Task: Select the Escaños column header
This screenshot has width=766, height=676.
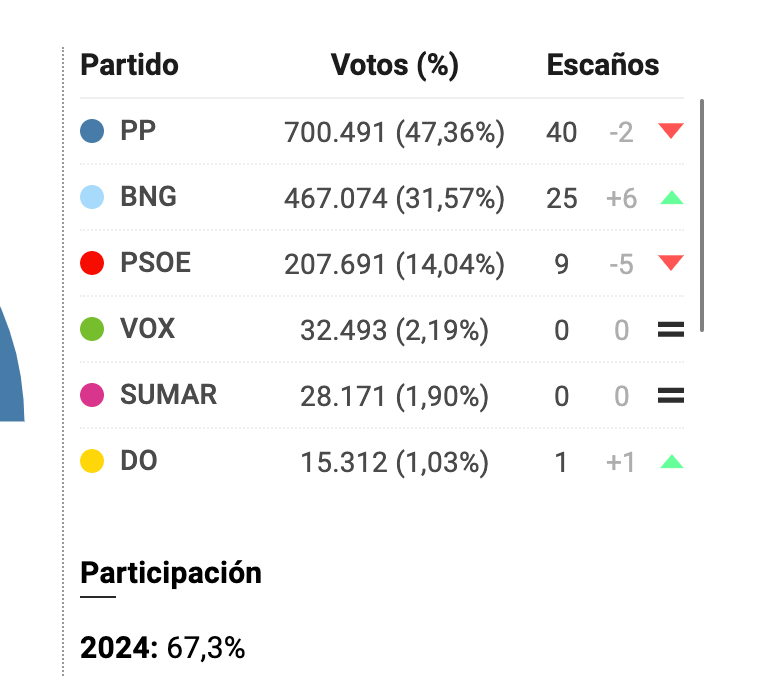Action: point(603,65)
